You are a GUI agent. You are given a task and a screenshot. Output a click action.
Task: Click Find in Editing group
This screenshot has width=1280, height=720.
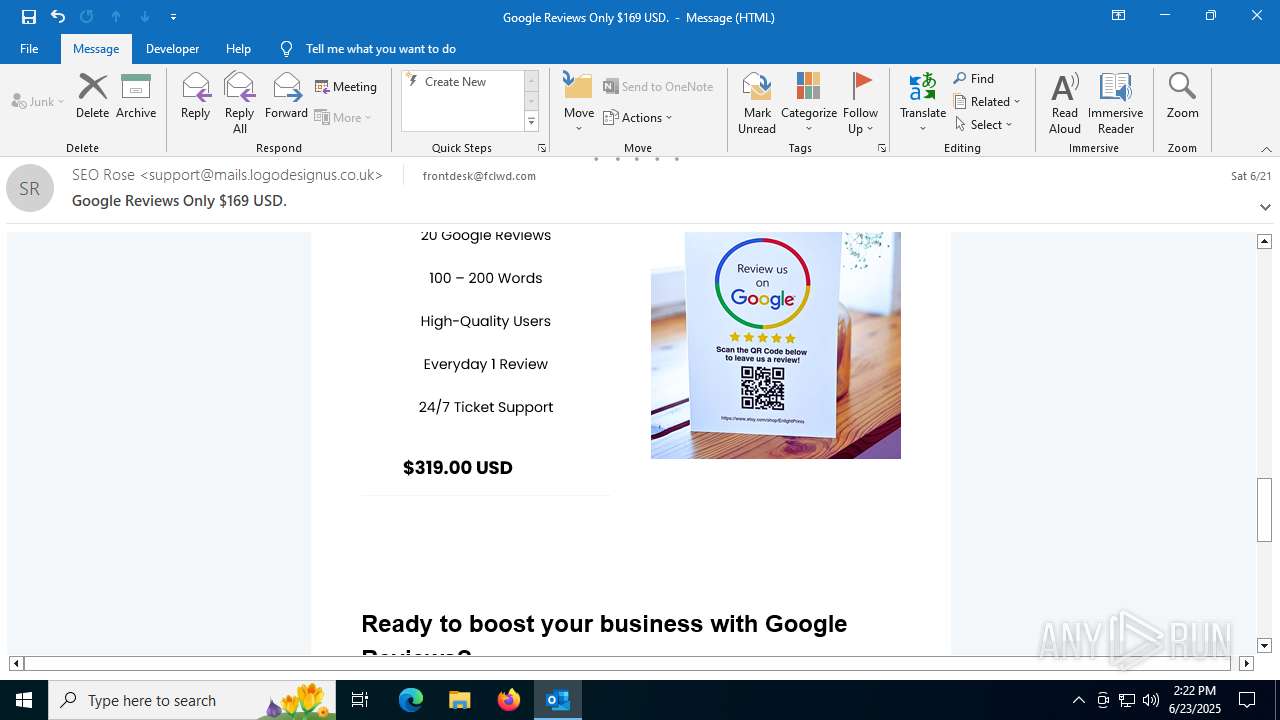pyautogui.click(x=973, y=79)
